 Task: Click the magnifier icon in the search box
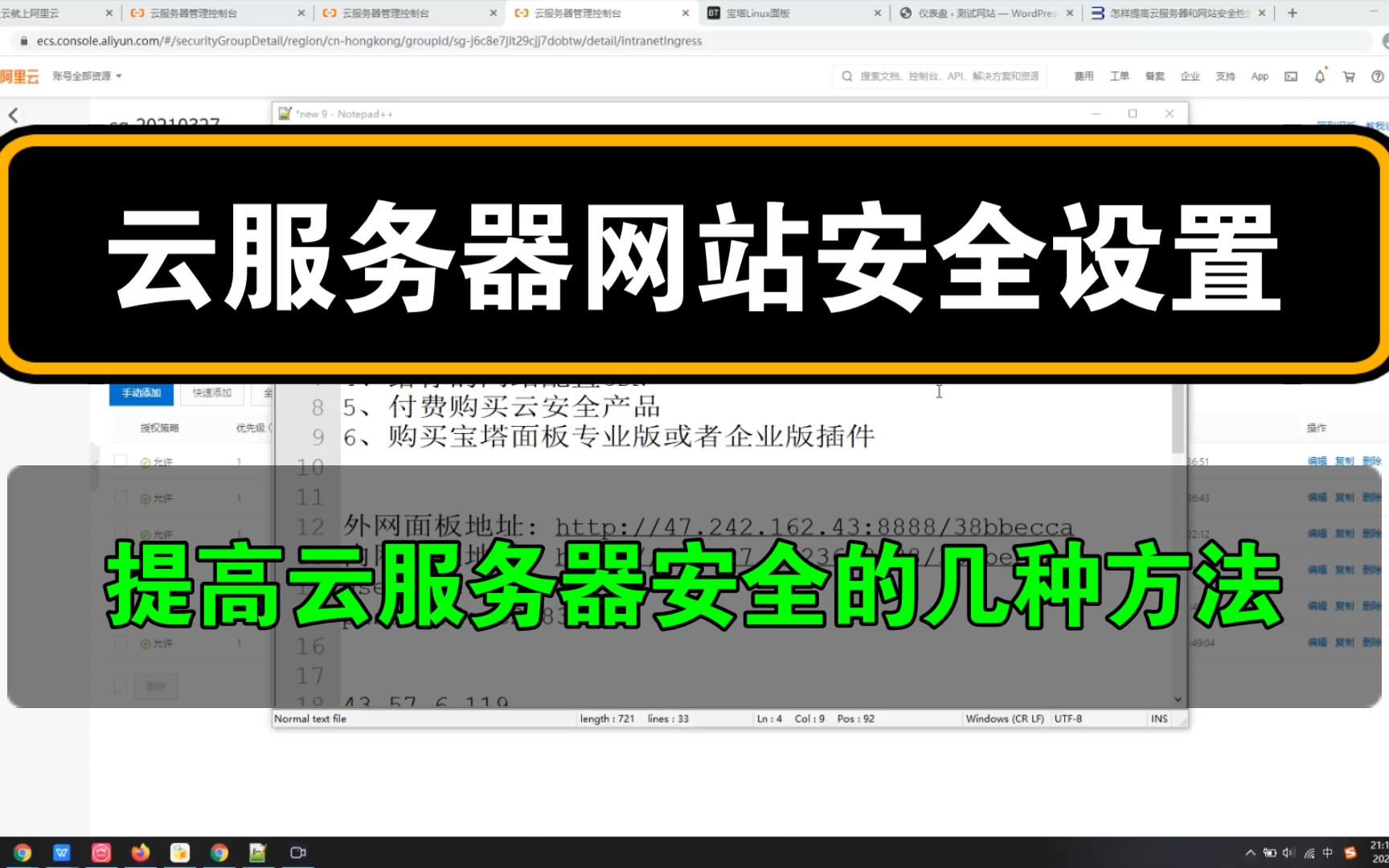(847, 76)
